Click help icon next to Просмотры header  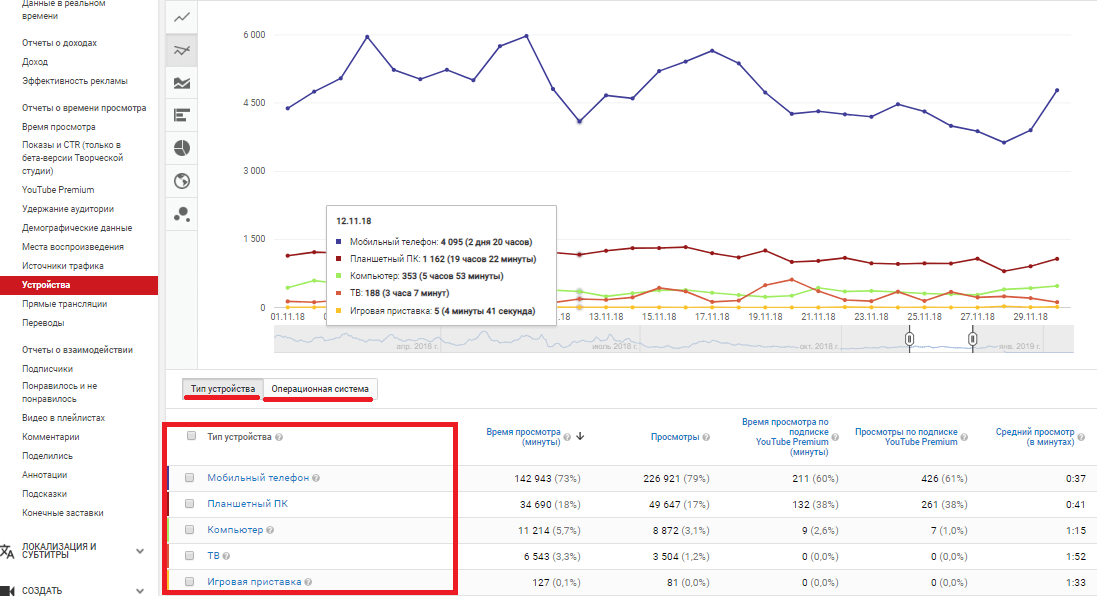708,438
